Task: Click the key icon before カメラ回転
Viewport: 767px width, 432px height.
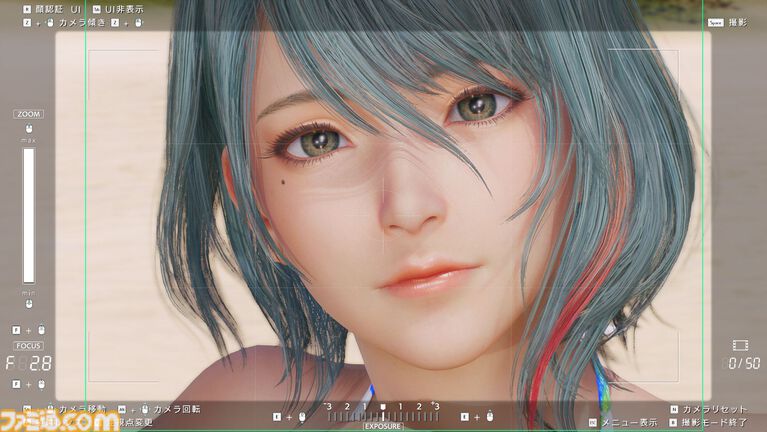Action: 122,409
